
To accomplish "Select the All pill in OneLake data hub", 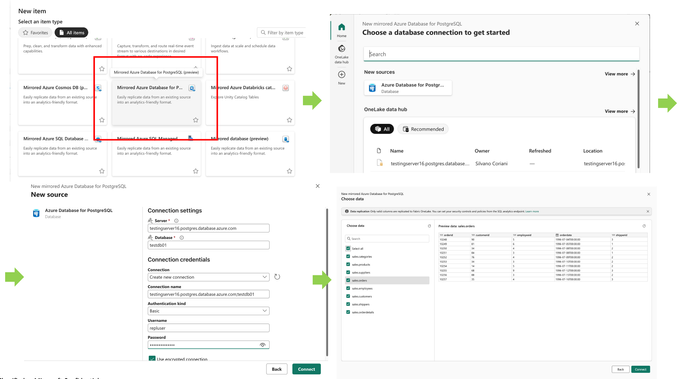I will (382, 129).
